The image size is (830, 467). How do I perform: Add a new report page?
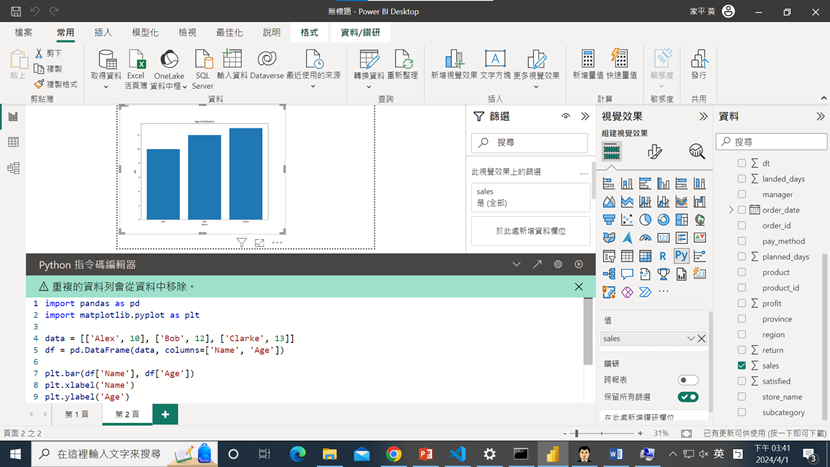[165, 414]
